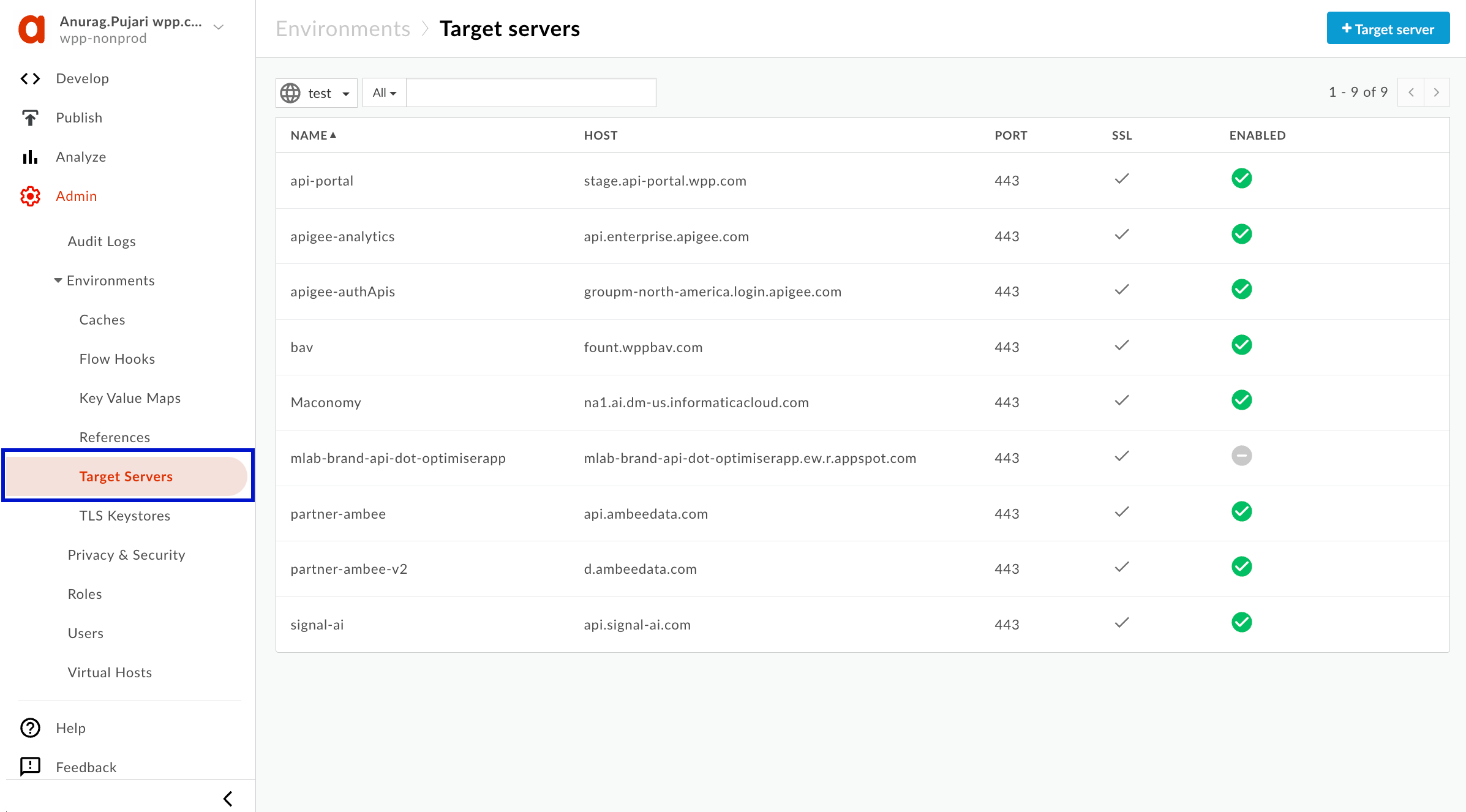The image size is (1466, 812).
Task: Click the Admin gear icon
Action: coord(30,196)
